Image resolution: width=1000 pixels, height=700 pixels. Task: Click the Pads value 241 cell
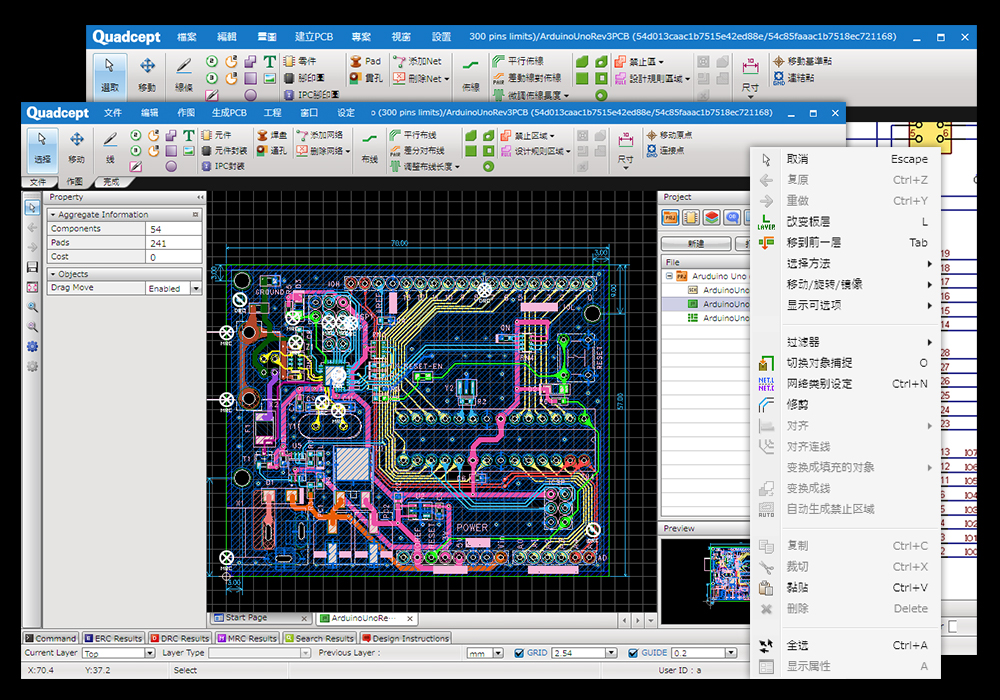[174, 243]
